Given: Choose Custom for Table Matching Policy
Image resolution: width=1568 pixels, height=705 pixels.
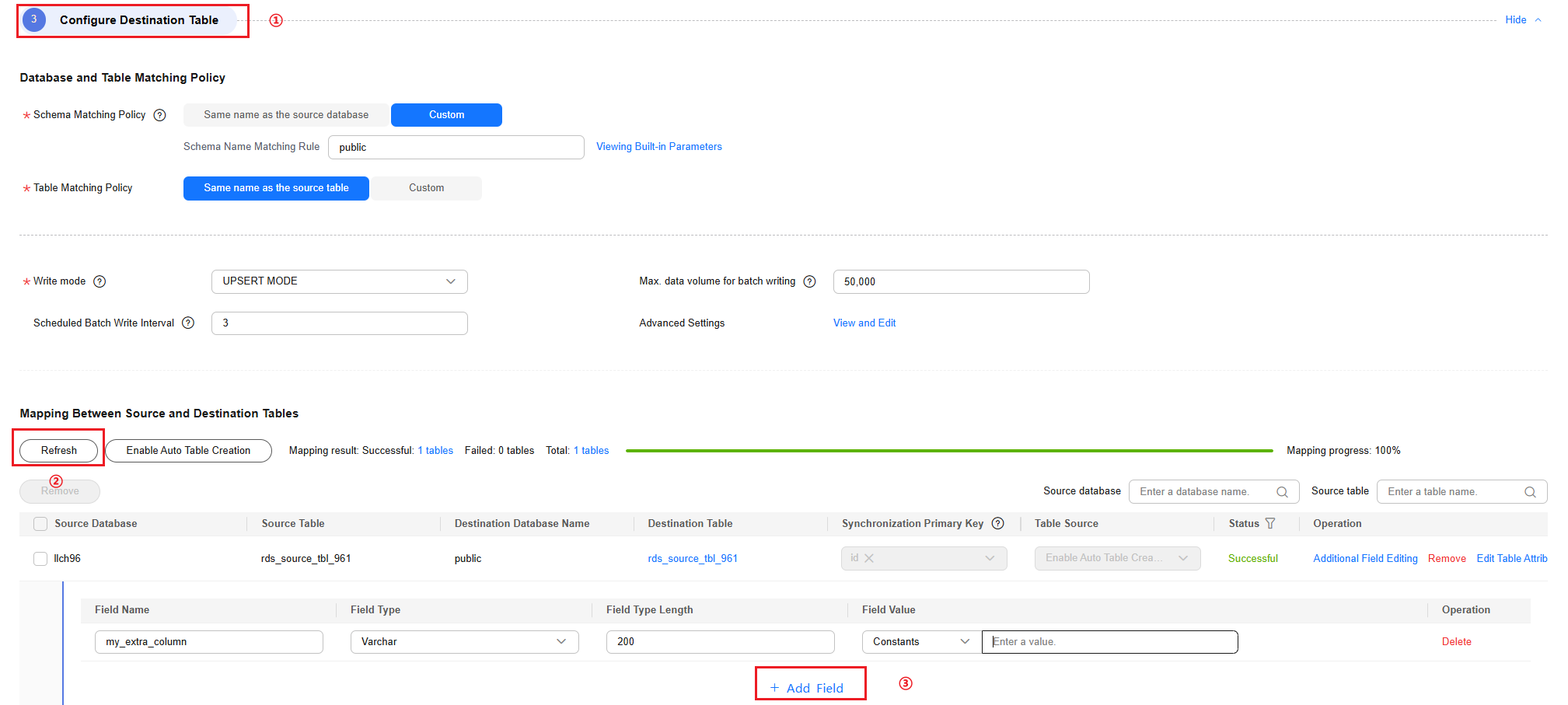Looking at the screenshot, I should pyautogui.click(x=426, y=188).
